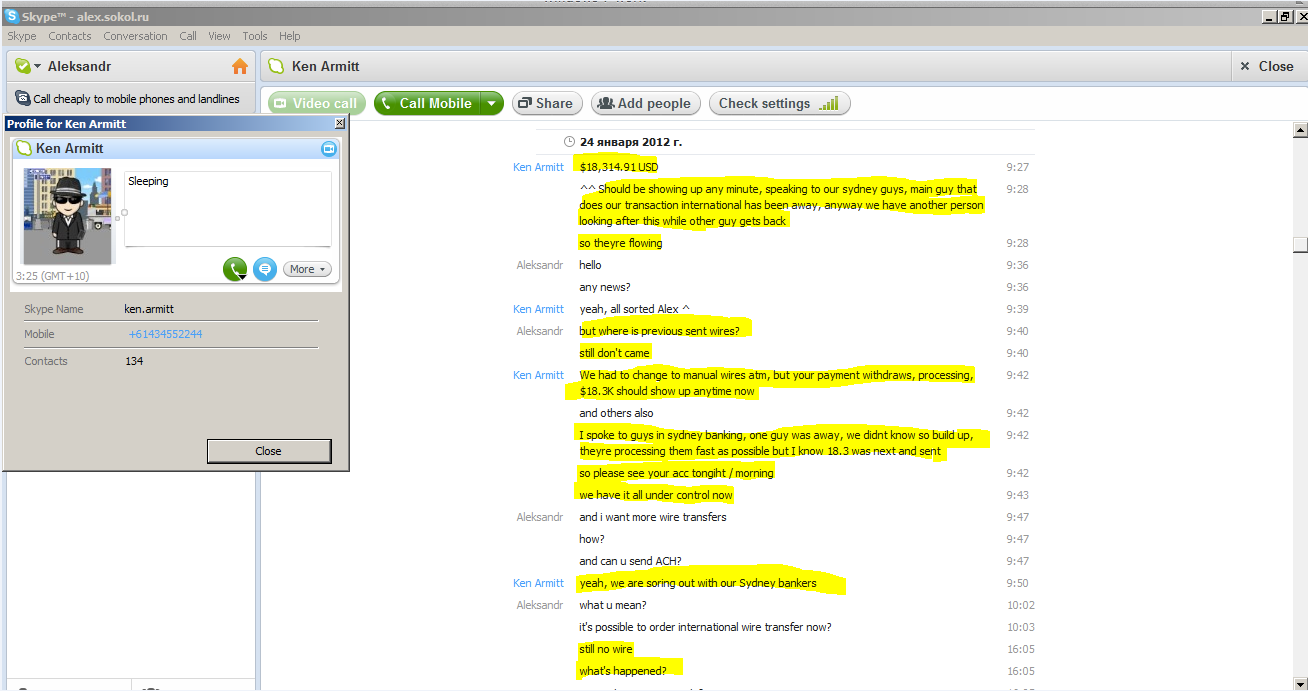
Task: Click the message 'so theyre flowing'
Action: click(621, 243)
